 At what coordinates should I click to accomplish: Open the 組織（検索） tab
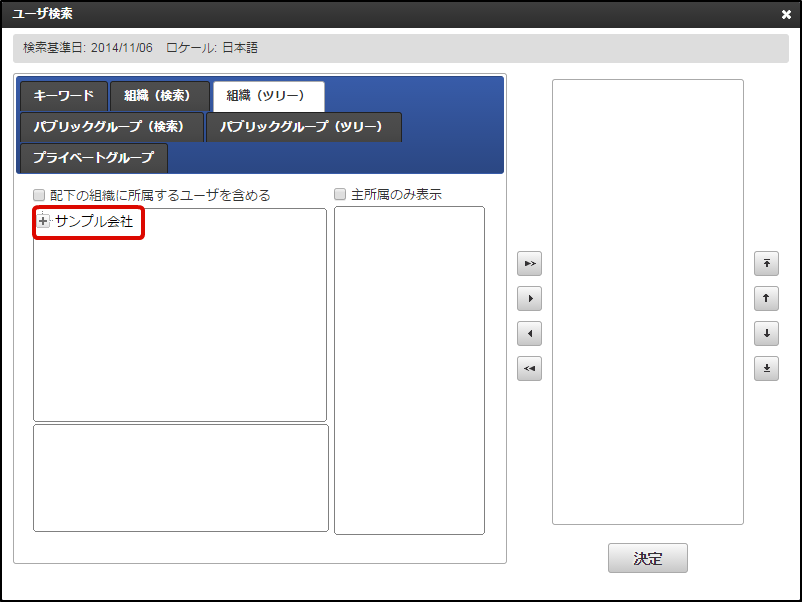[x=160, y=96]
